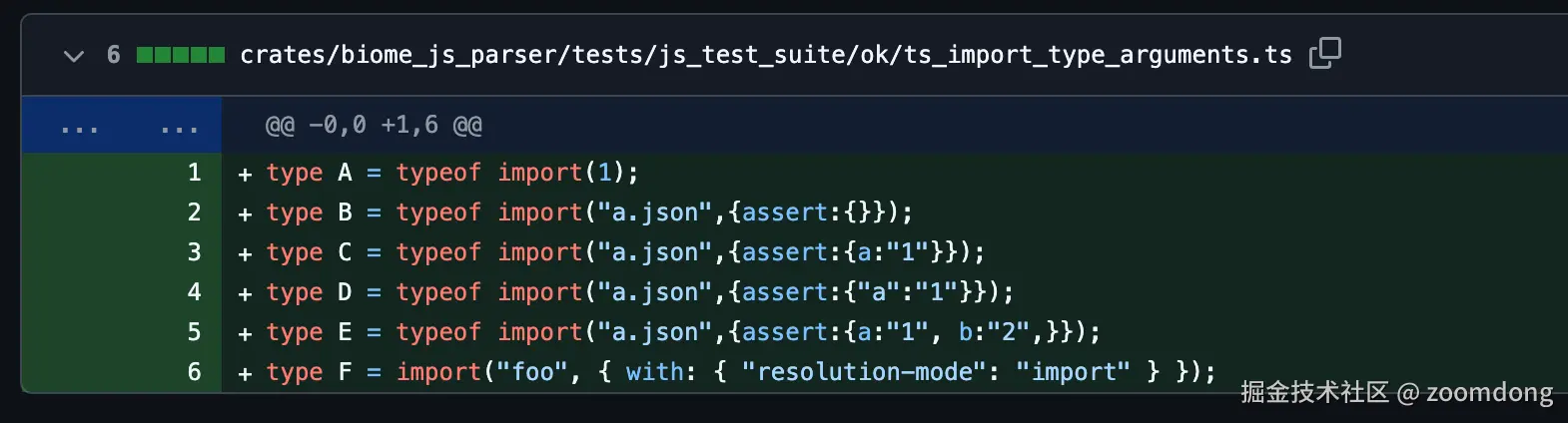The image size is (1568, 423).
Task: Collapse the ts_import_type_arguments.ts file diff
Action: coord(73,56)
